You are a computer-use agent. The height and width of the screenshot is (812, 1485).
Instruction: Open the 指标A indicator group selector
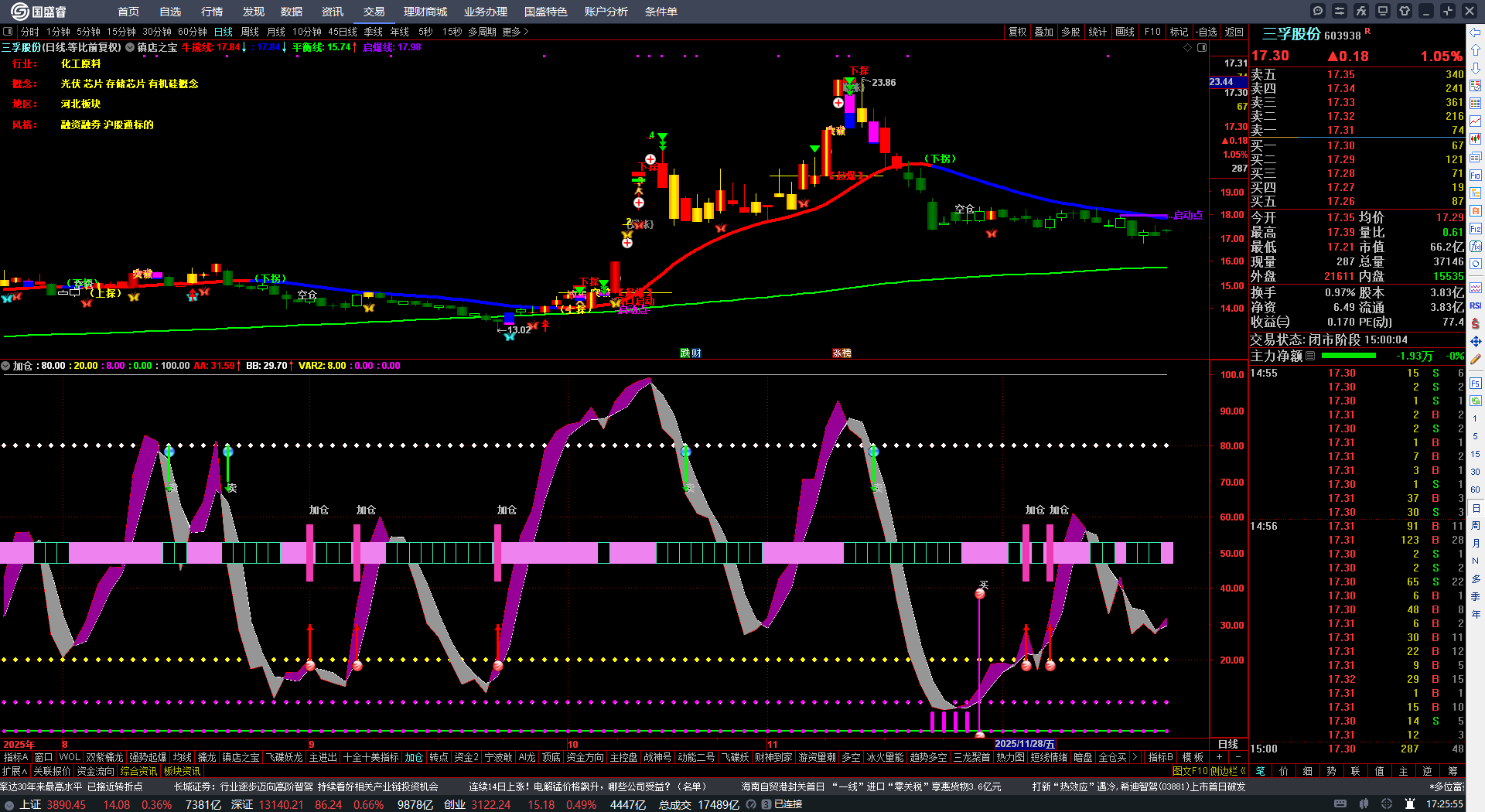tap(15, 757)
